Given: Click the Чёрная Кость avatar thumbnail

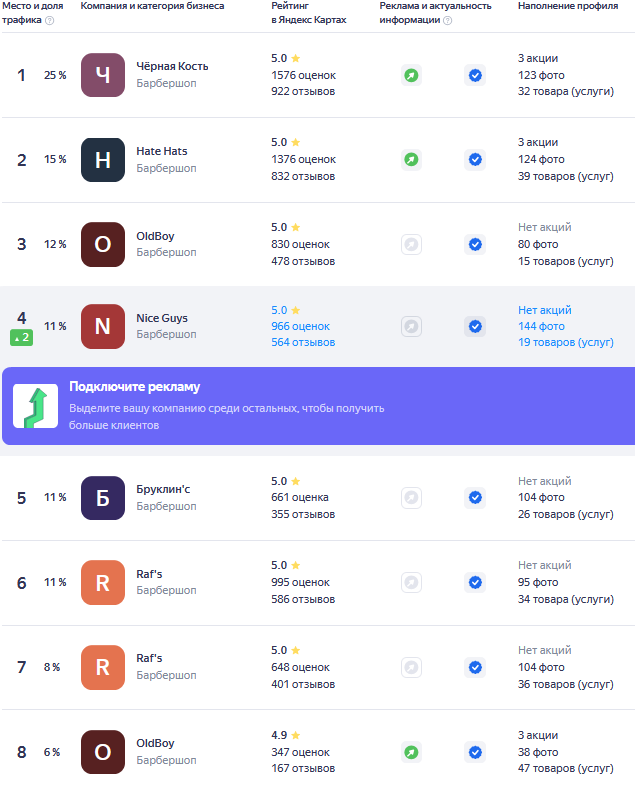Looking at the screenshot, I should [x=103, y=75].
